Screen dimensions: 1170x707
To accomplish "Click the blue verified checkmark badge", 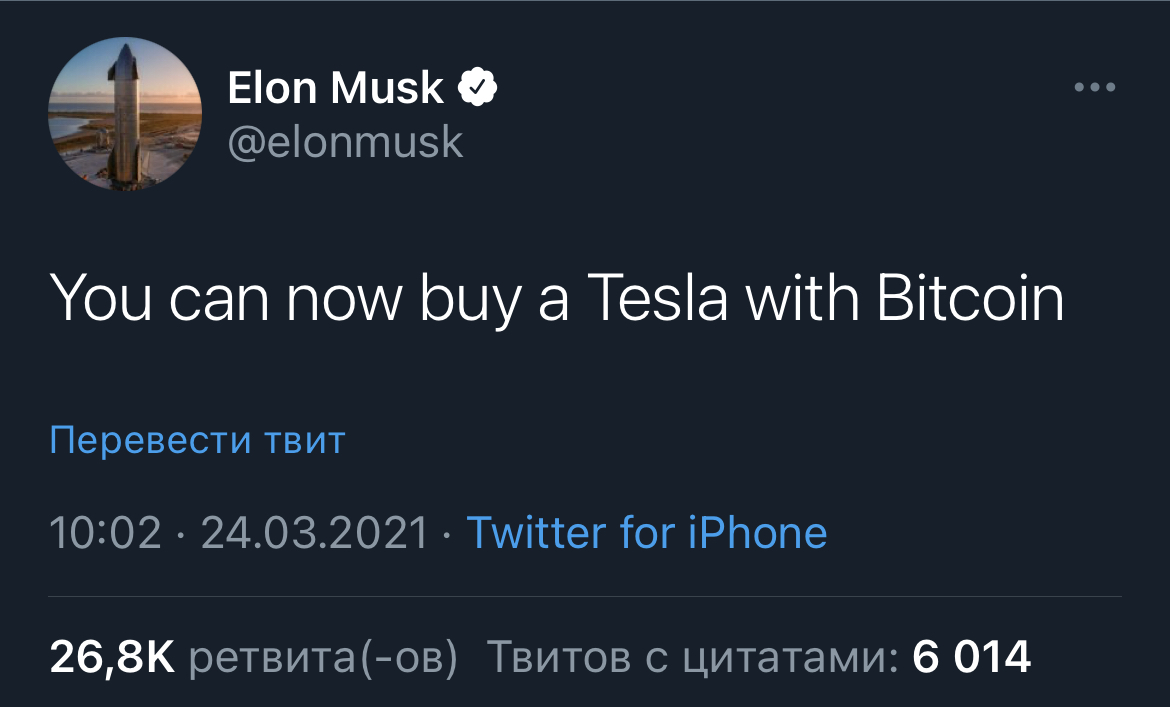I will [x=478, y=89].
